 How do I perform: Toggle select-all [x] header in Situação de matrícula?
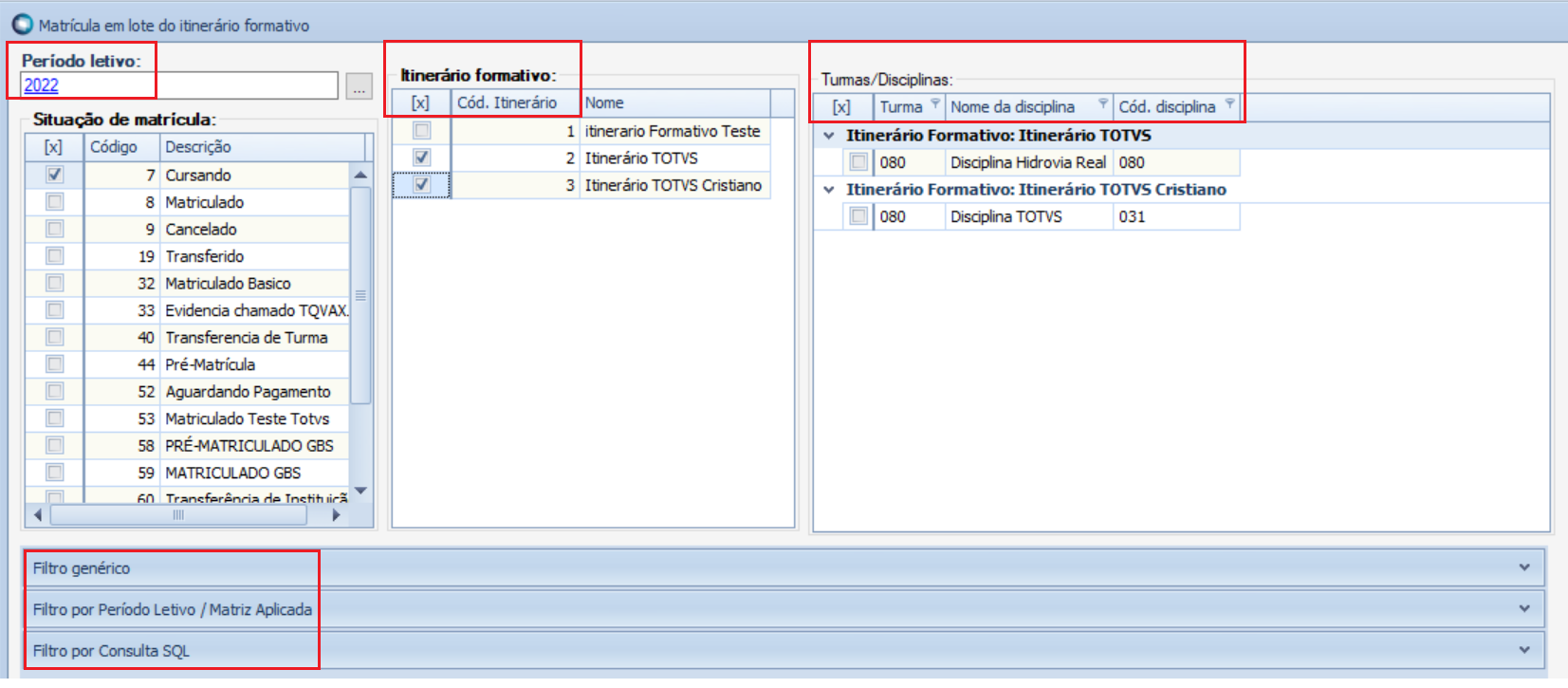[53, 147]
